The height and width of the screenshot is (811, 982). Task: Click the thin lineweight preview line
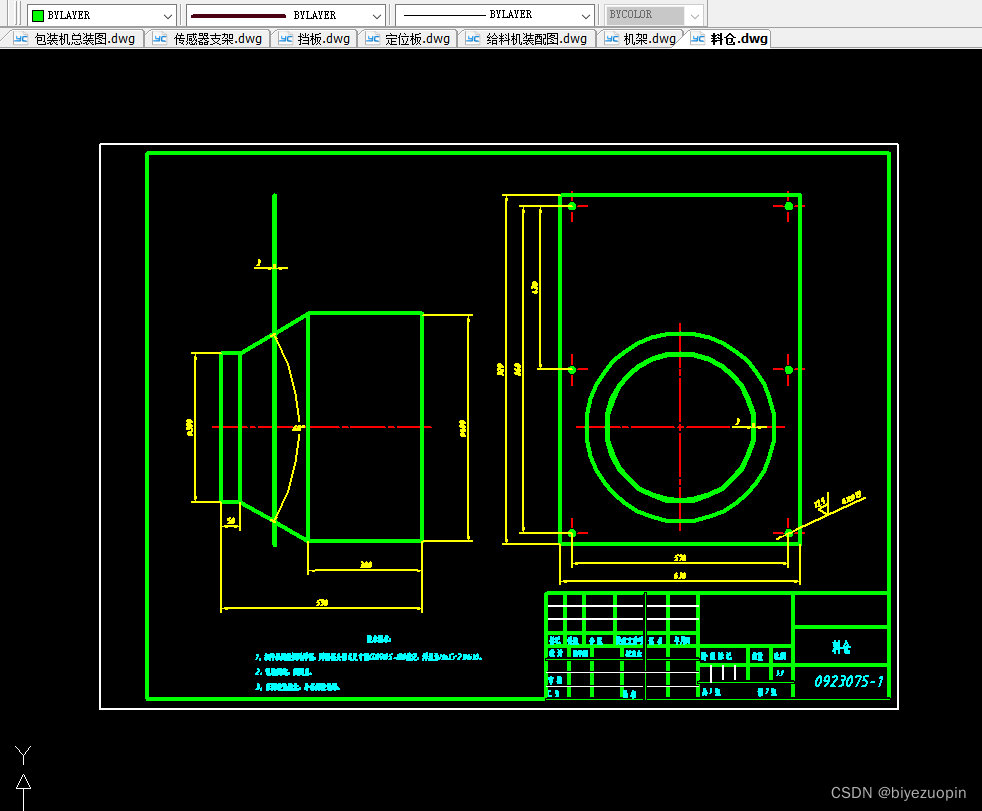pos(444,15)
